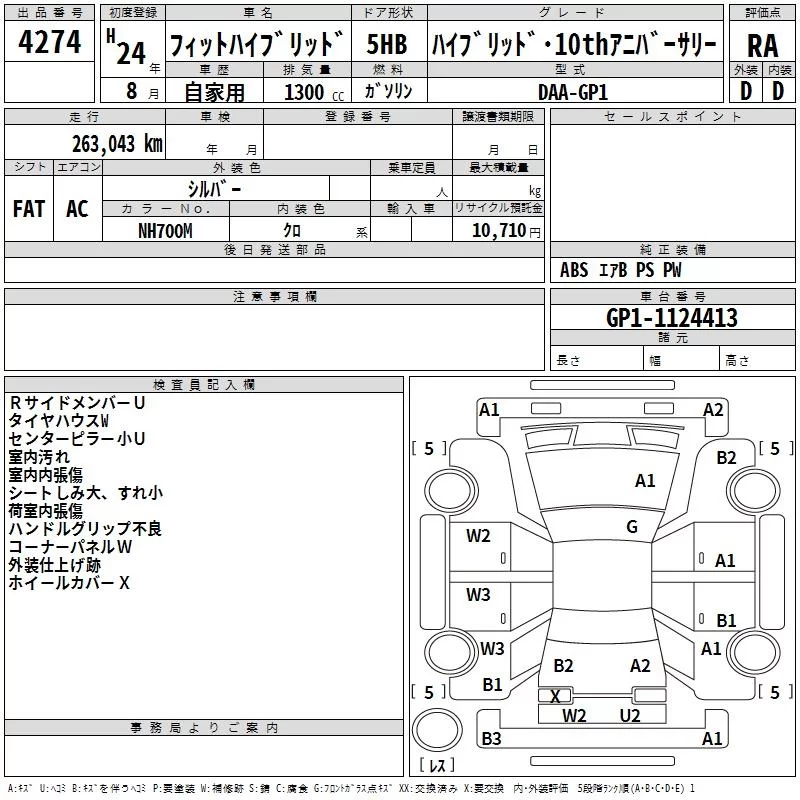Click the W2 mark beside the U2 mark
Screen dimensions: 800x800
(x=574, y=716)
